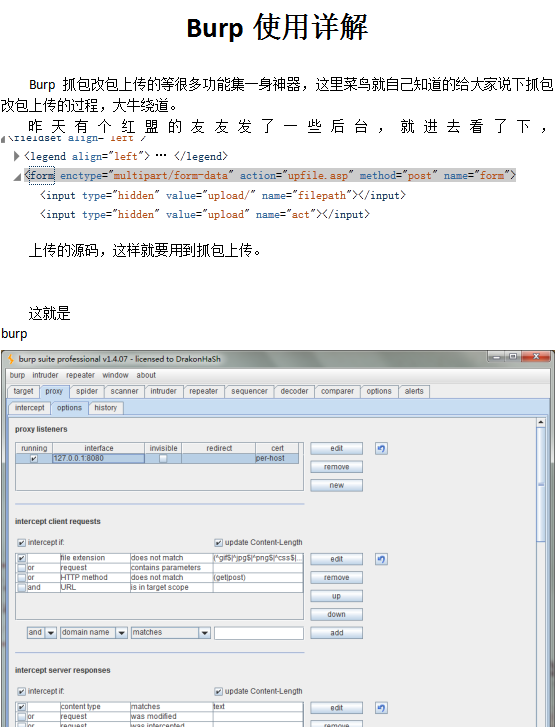
Task: Maximize the Burp Suite window
Action: click(x=513, y=357)
